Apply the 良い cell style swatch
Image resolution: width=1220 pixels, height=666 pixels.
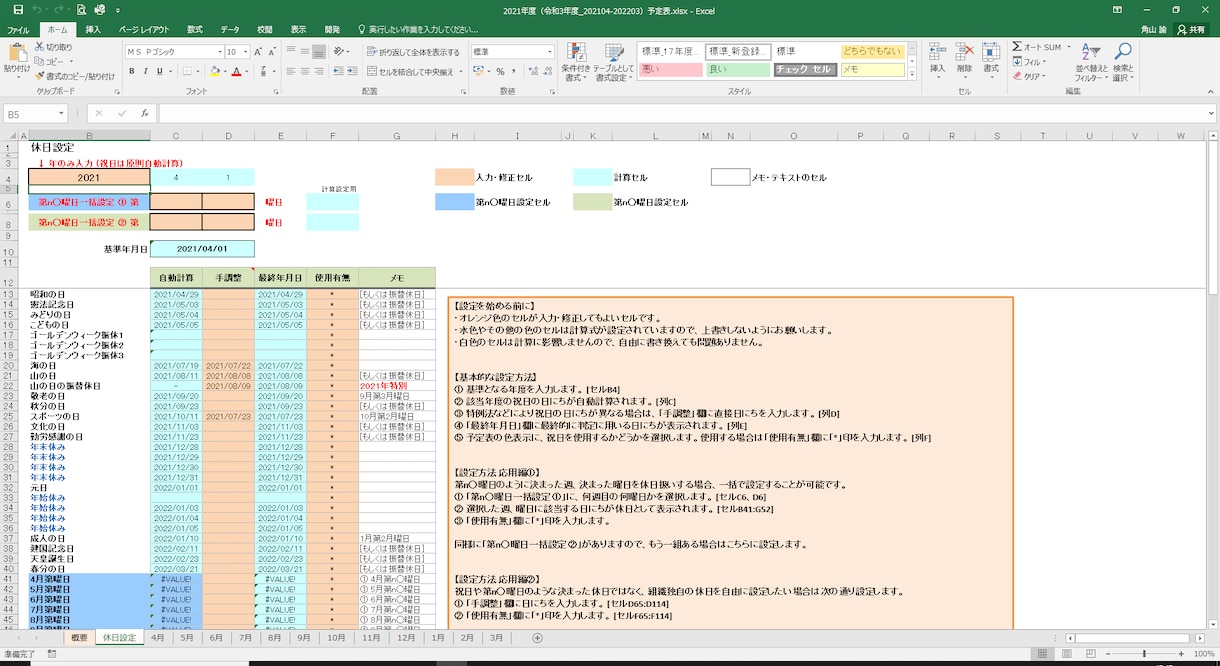coord(738,69)
